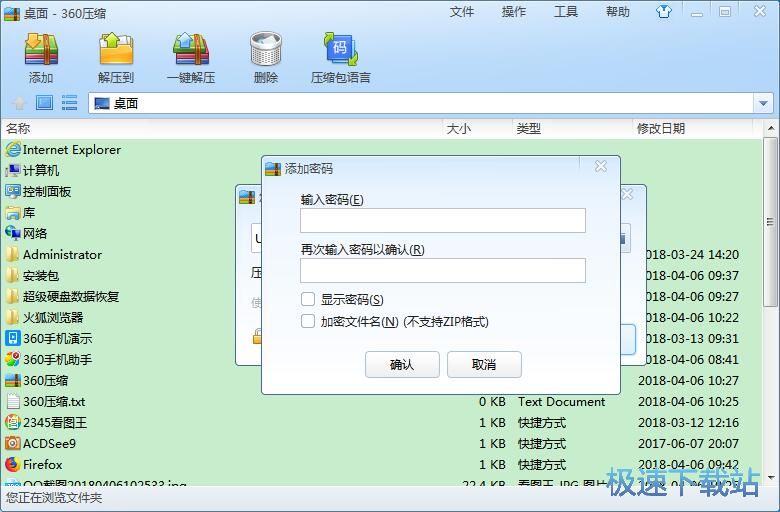The width and height of the screenshot is (780, 512).
Task: Enable the 显示密码 show password checkbox
Action: click(x=308, y=299)
